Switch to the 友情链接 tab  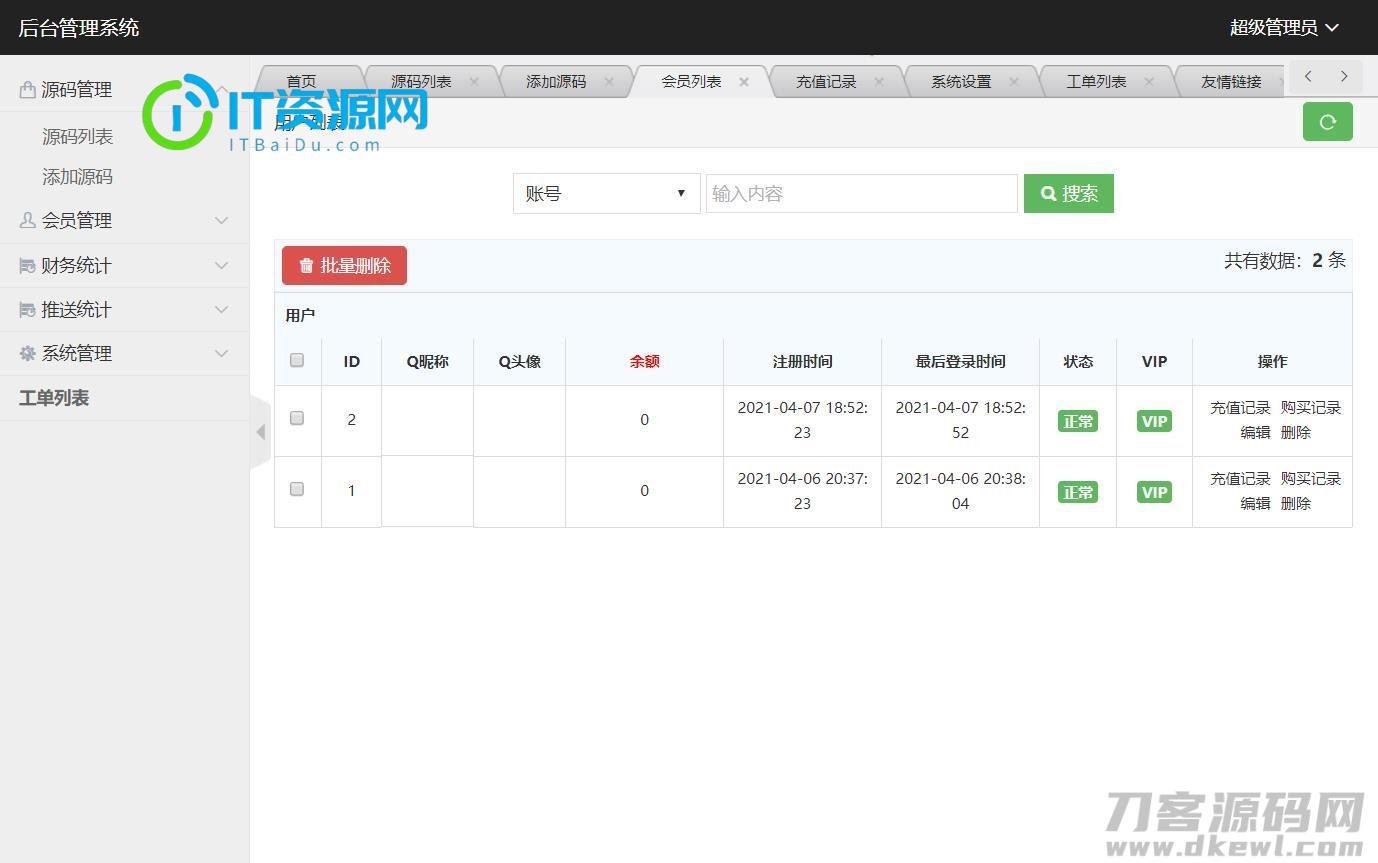pos(1231,82)
